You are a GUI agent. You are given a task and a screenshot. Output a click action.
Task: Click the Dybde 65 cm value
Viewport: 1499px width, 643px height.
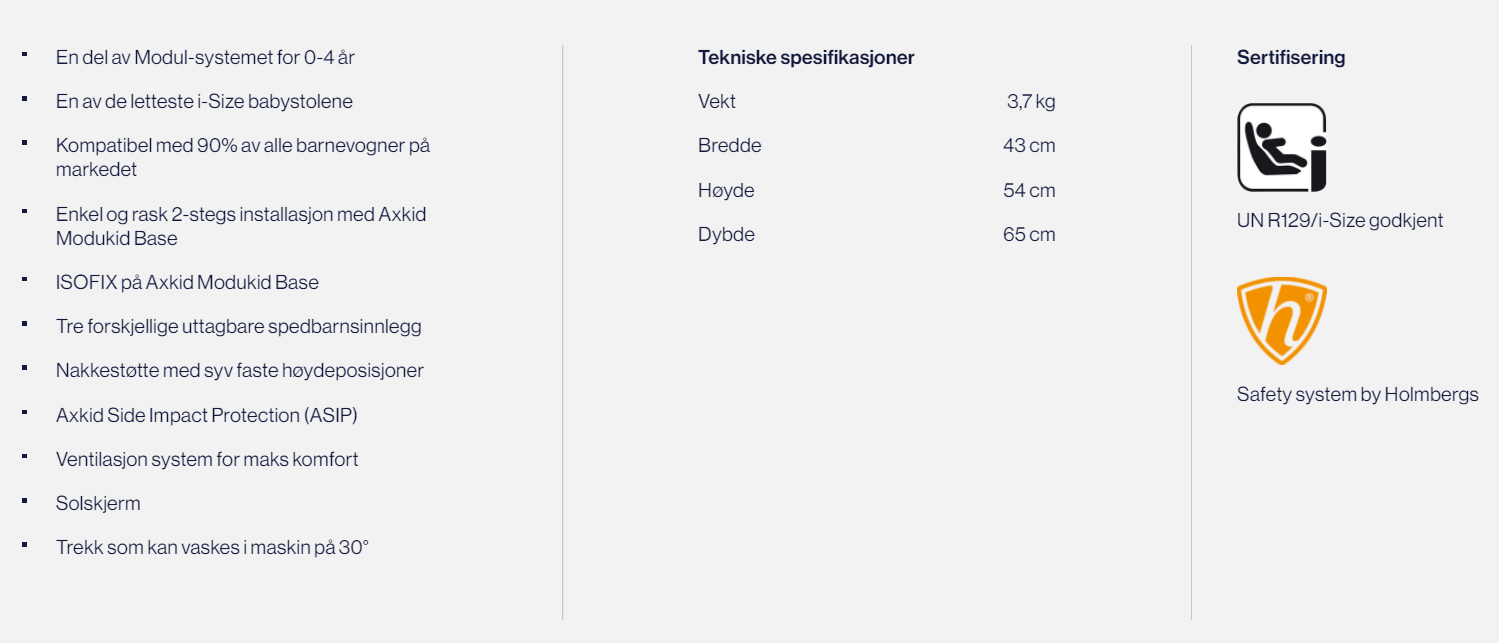pyautogui.click(x=1029, y=235)
